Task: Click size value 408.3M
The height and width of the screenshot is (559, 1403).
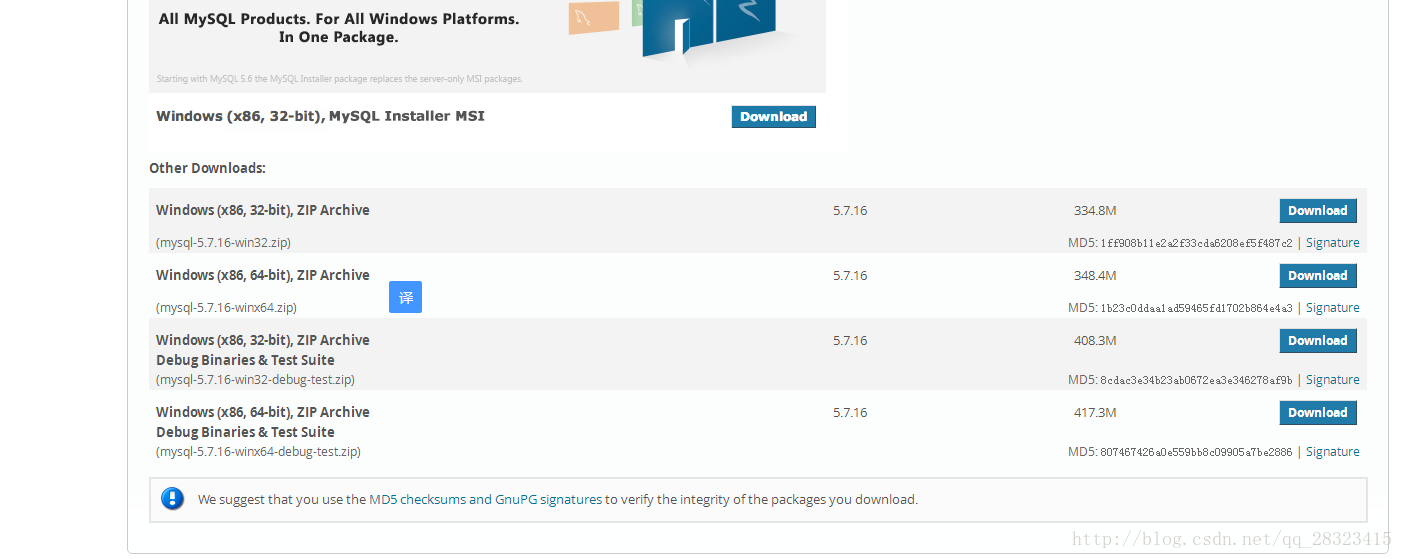Action: click(1095, 341)
